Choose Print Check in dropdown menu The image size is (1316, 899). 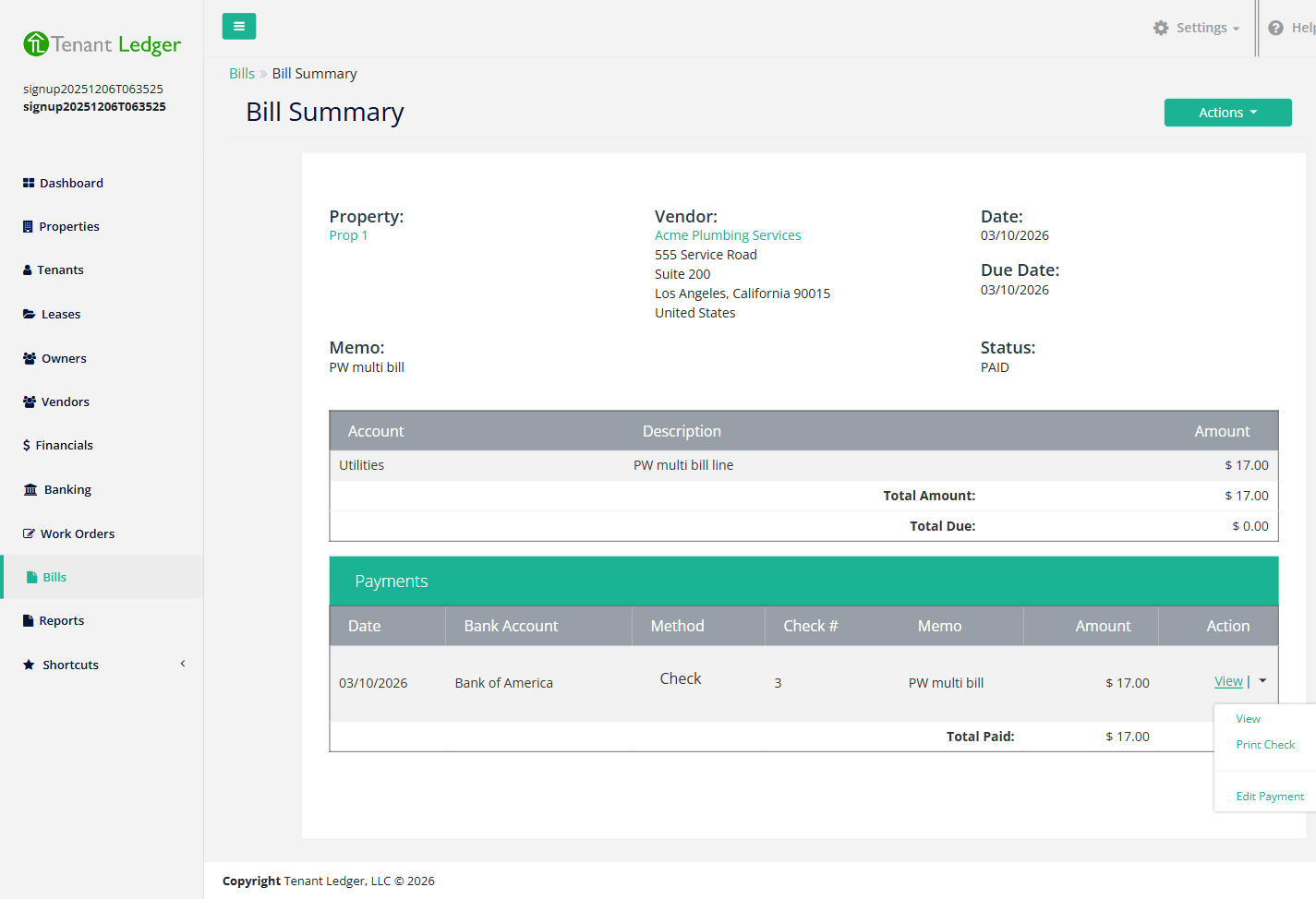point(1265,745)
